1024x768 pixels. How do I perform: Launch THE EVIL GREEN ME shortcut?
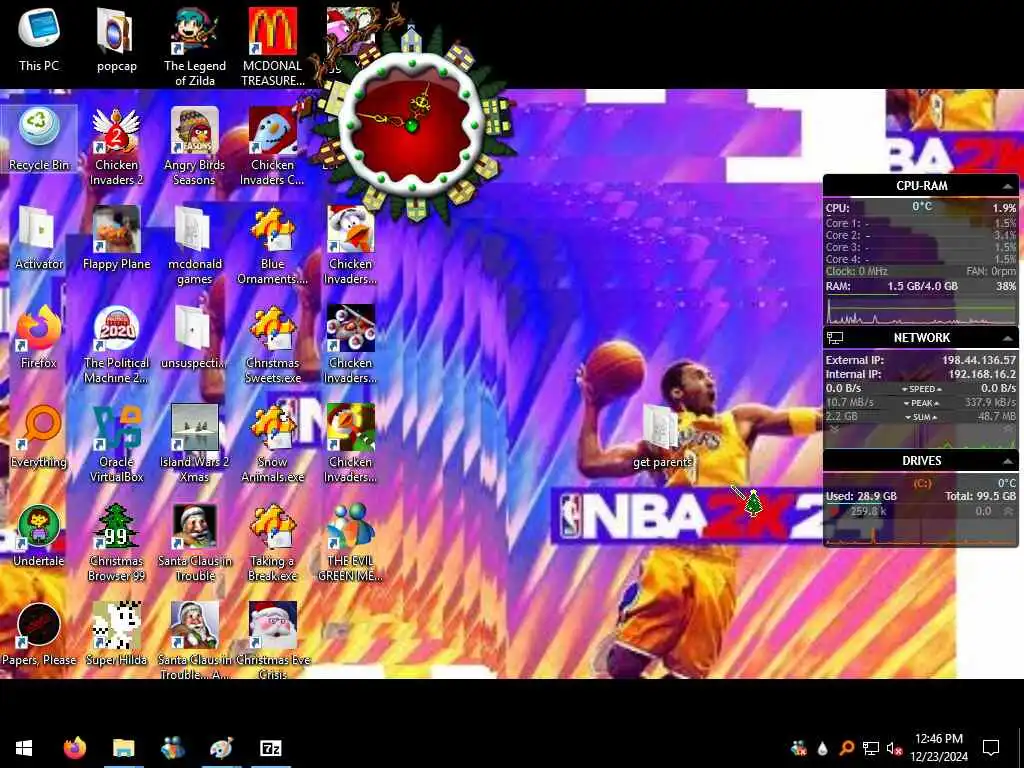[x=351, y=543]
